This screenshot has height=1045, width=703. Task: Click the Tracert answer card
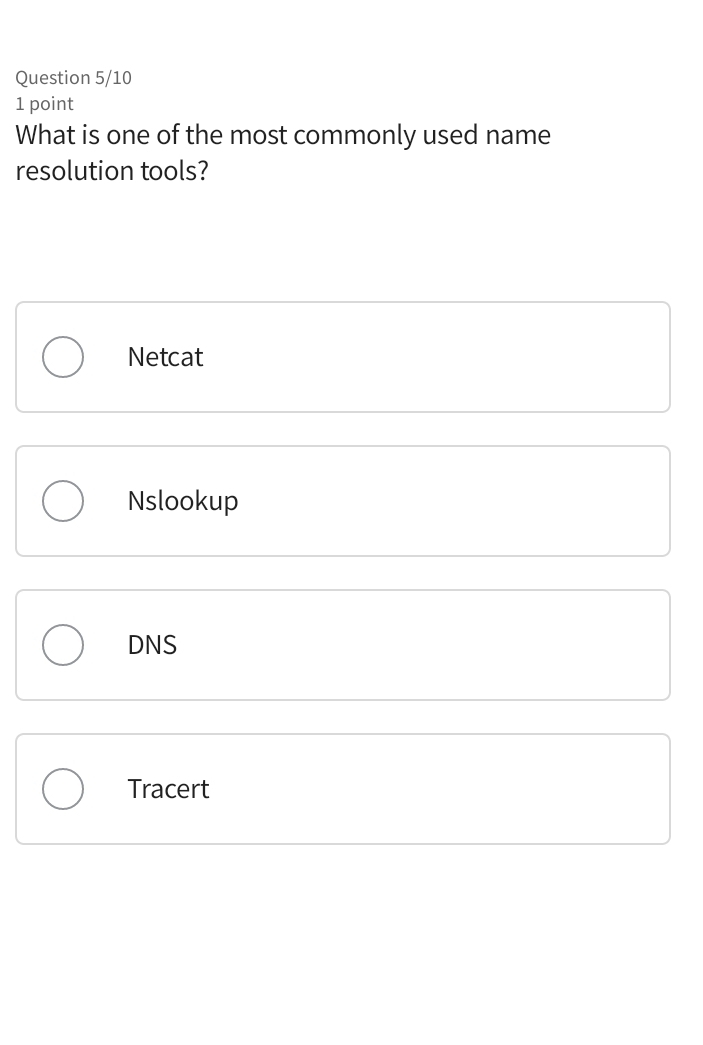point(343,788)
